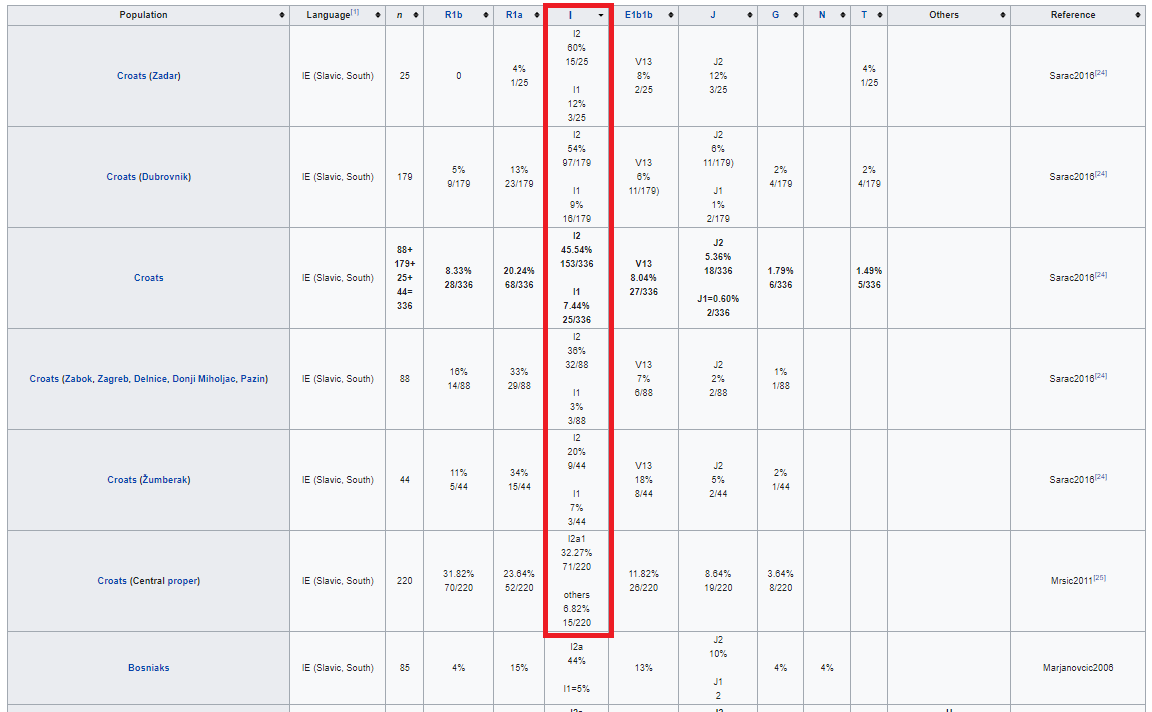
Task: Sort using arrows beside the E1b1b header
Action: tap(670, 15)
